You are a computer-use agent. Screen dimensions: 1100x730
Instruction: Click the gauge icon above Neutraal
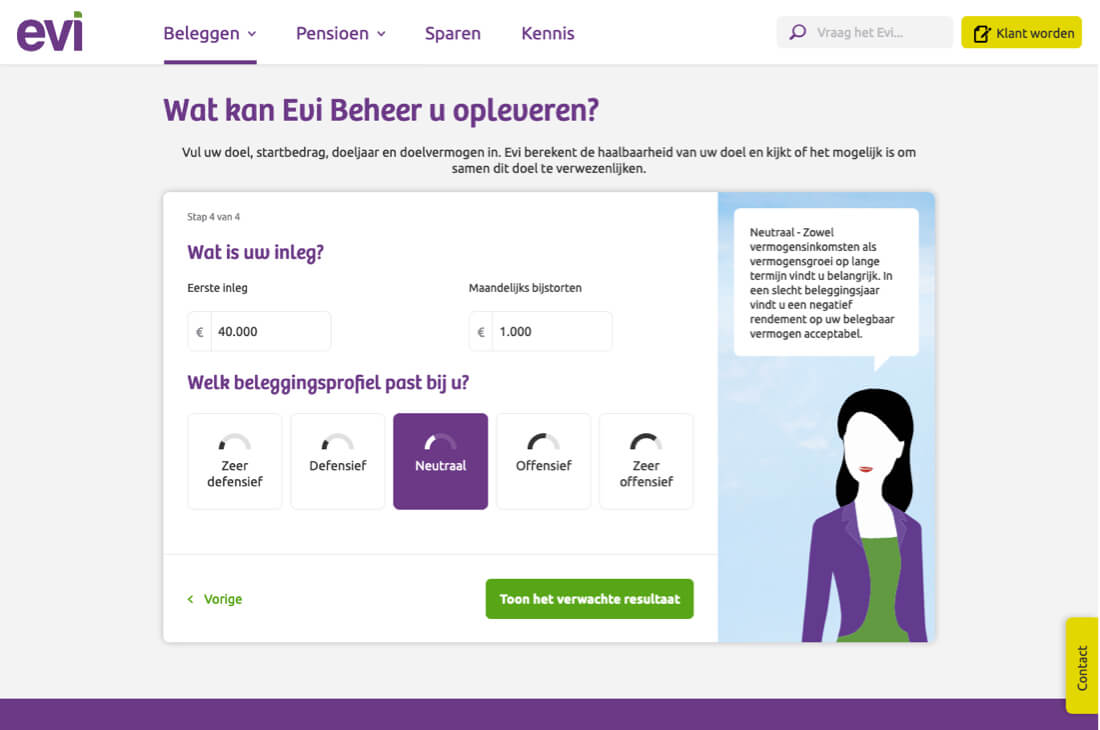click(441, 442)
